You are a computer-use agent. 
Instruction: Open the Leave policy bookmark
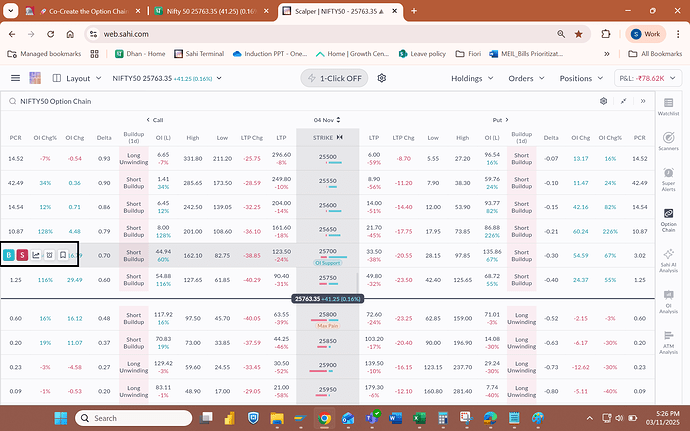coord(422,54)
